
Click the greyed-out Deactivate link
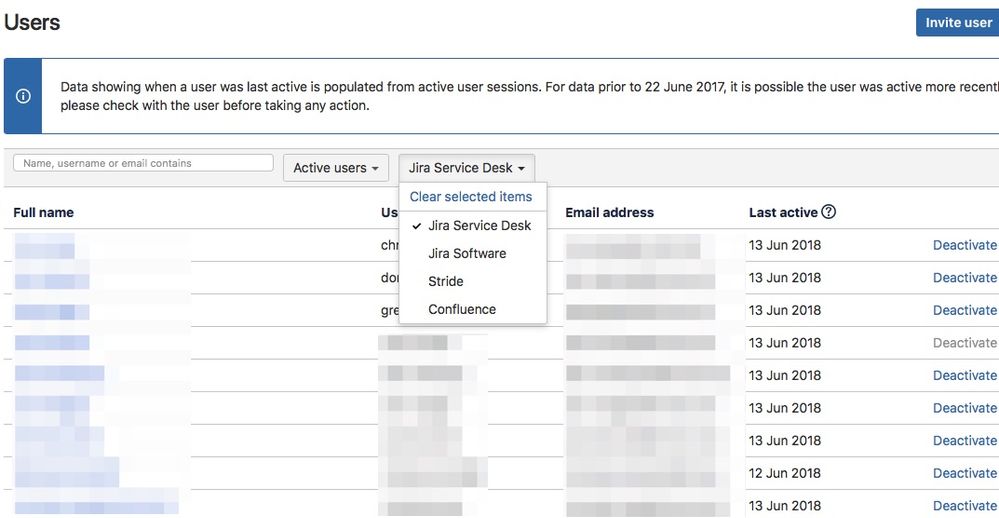[965, 343]
